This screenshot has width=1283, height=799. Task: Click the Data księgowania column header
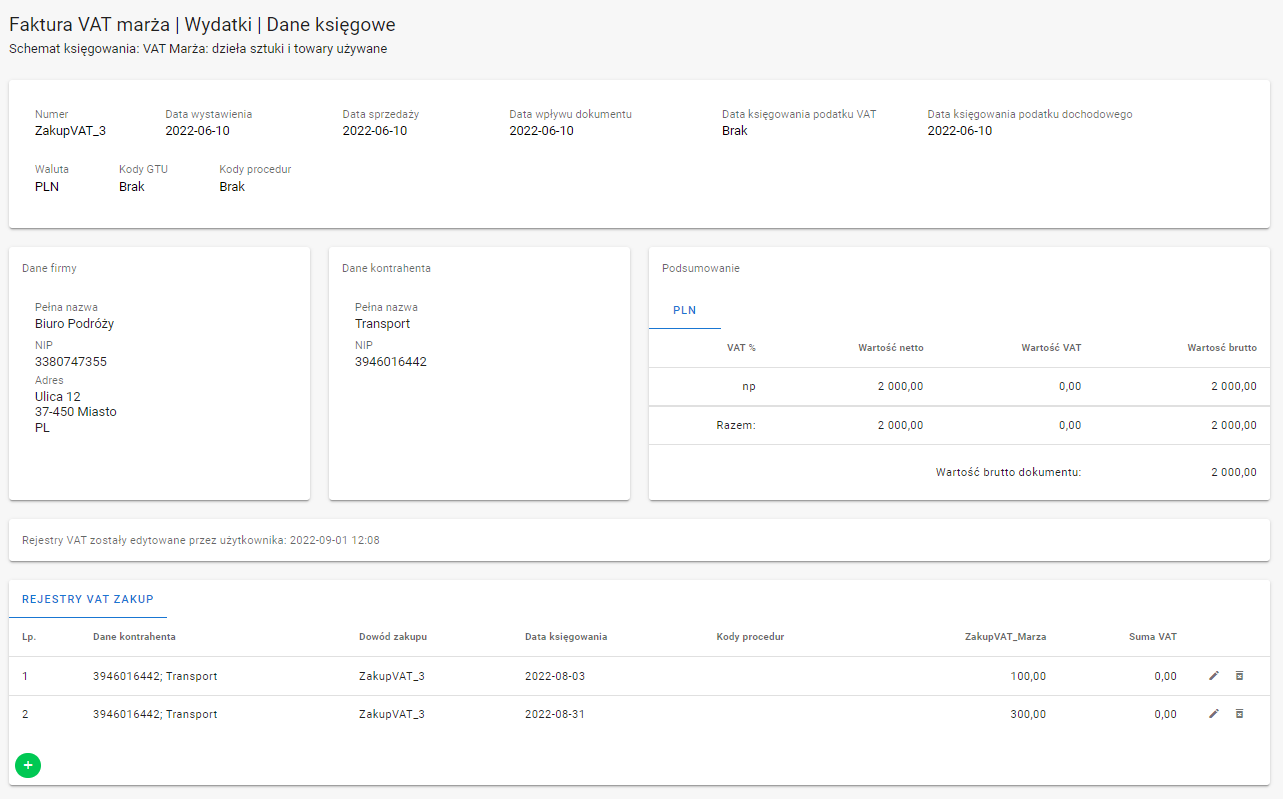coord(565,637)
